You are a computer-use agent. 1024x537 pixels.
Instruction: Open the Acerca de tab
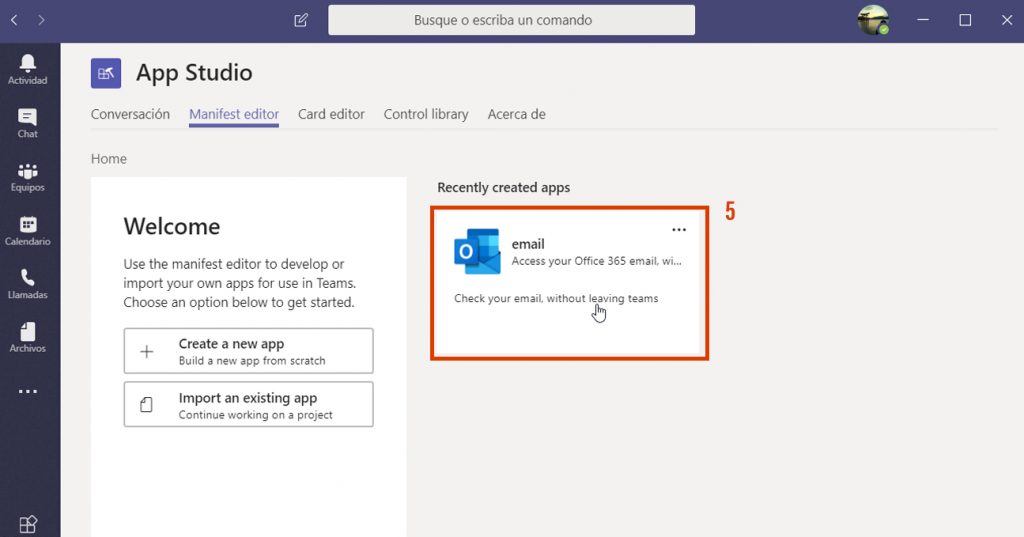point(517,114)
